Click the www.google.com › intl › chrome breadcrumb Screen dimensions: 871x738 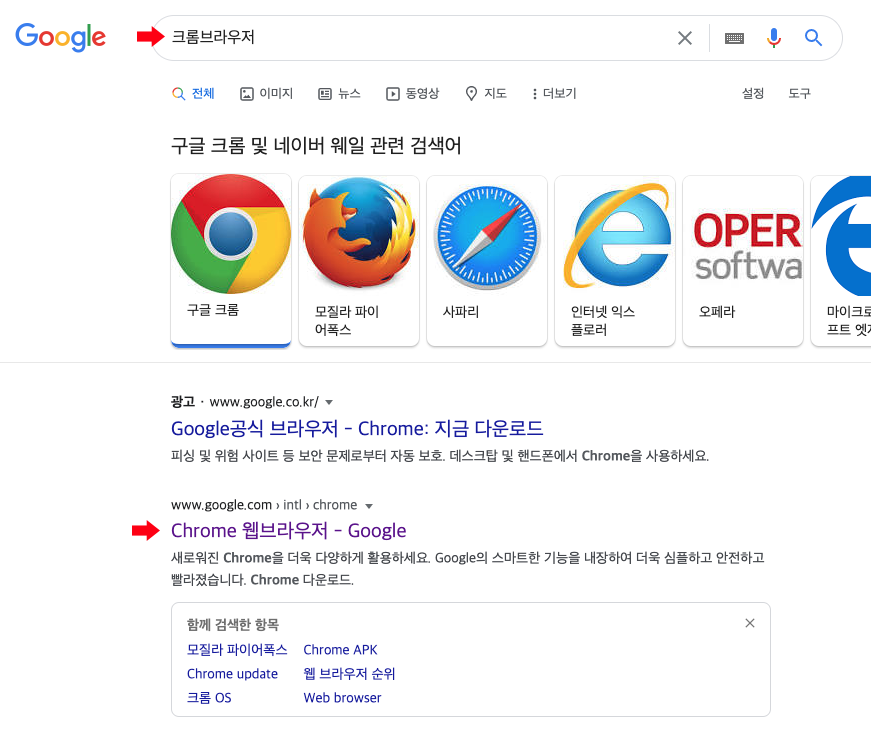click(x=264, y=505)
